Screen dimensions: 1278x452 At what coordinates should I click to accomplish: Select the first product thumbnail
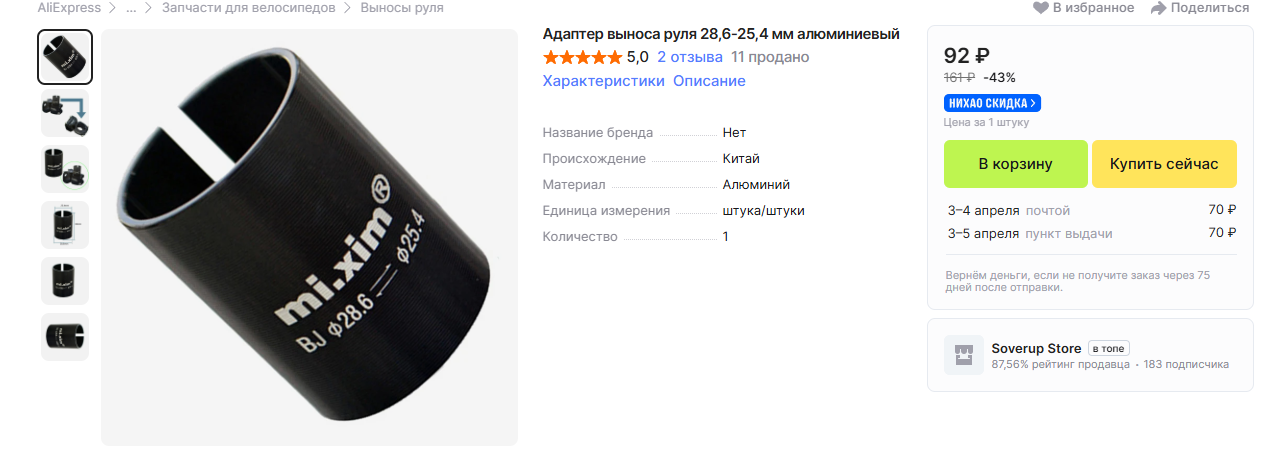tap(65, 57)
